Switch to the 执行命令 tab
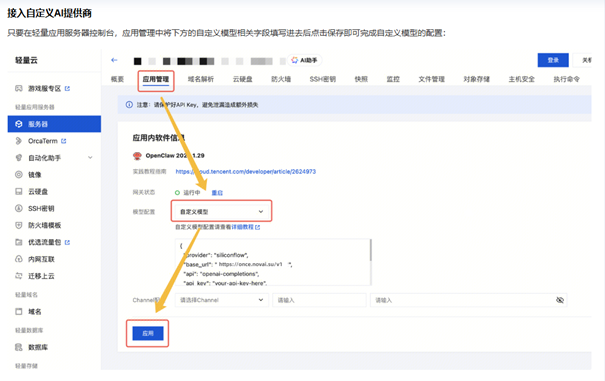The image size is (605, 381). (566, 79)
